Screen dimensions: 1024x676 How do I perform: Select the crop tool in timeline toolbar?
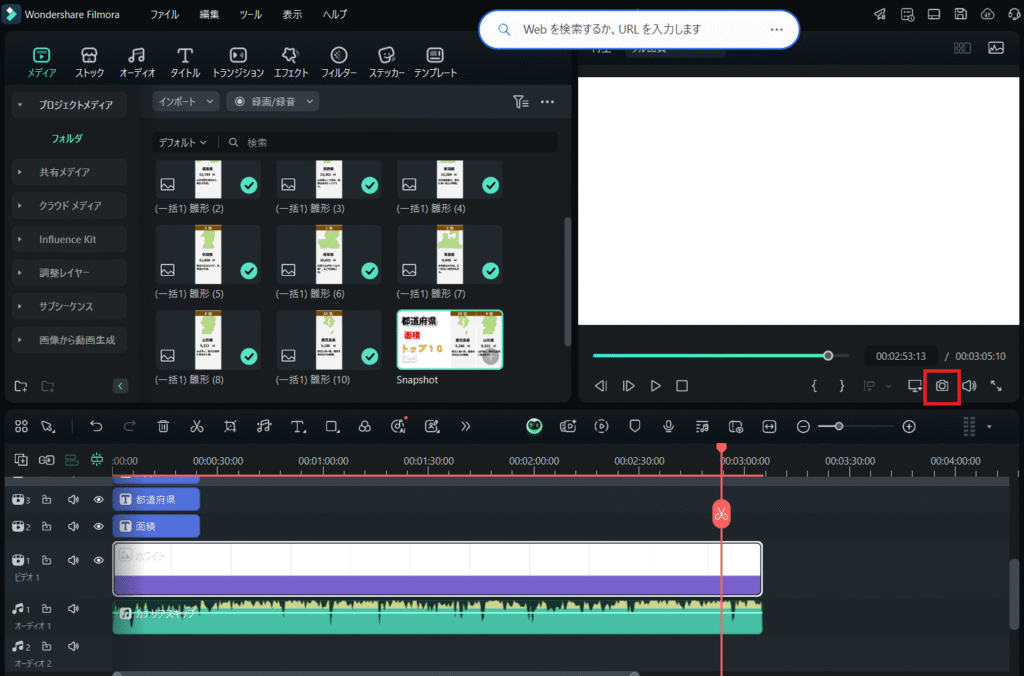[x=230, y=426]
